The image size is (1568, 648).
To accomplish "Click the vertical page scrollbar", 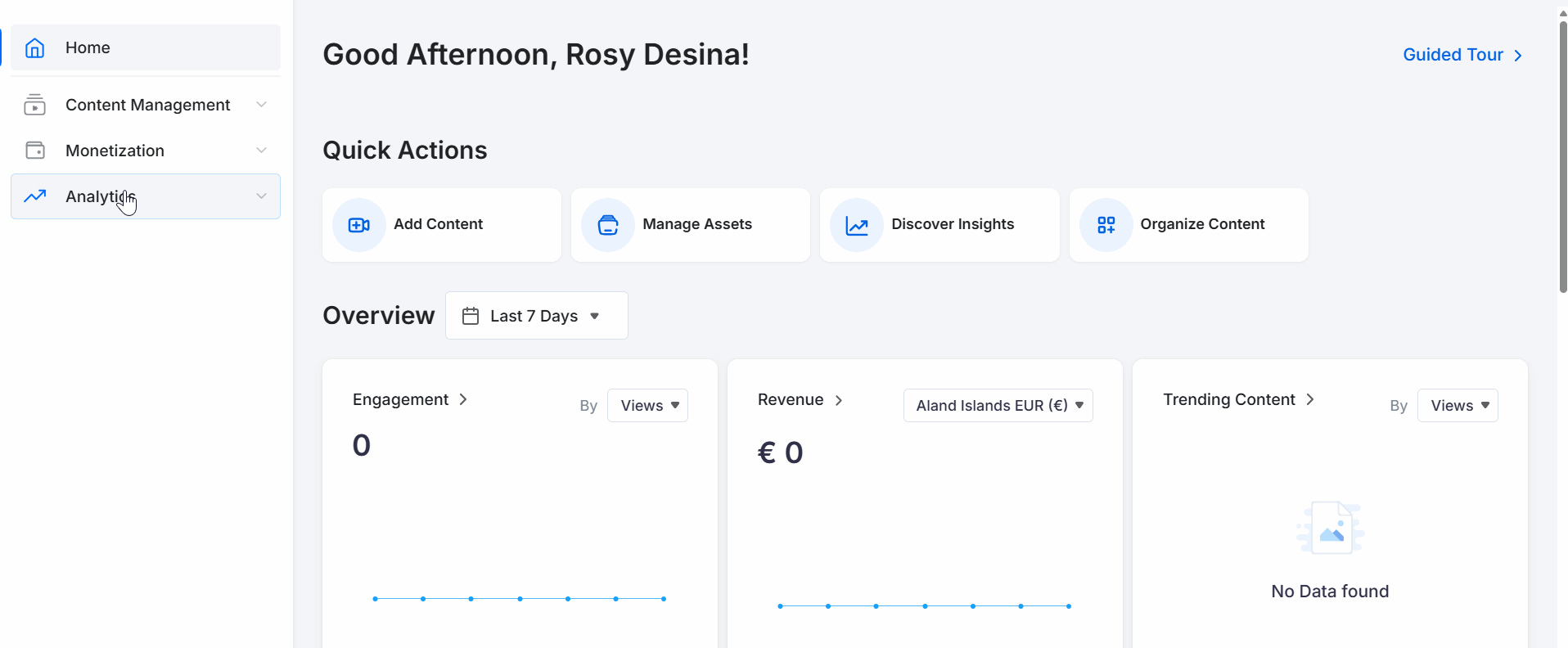I will tap(1562, 155).
